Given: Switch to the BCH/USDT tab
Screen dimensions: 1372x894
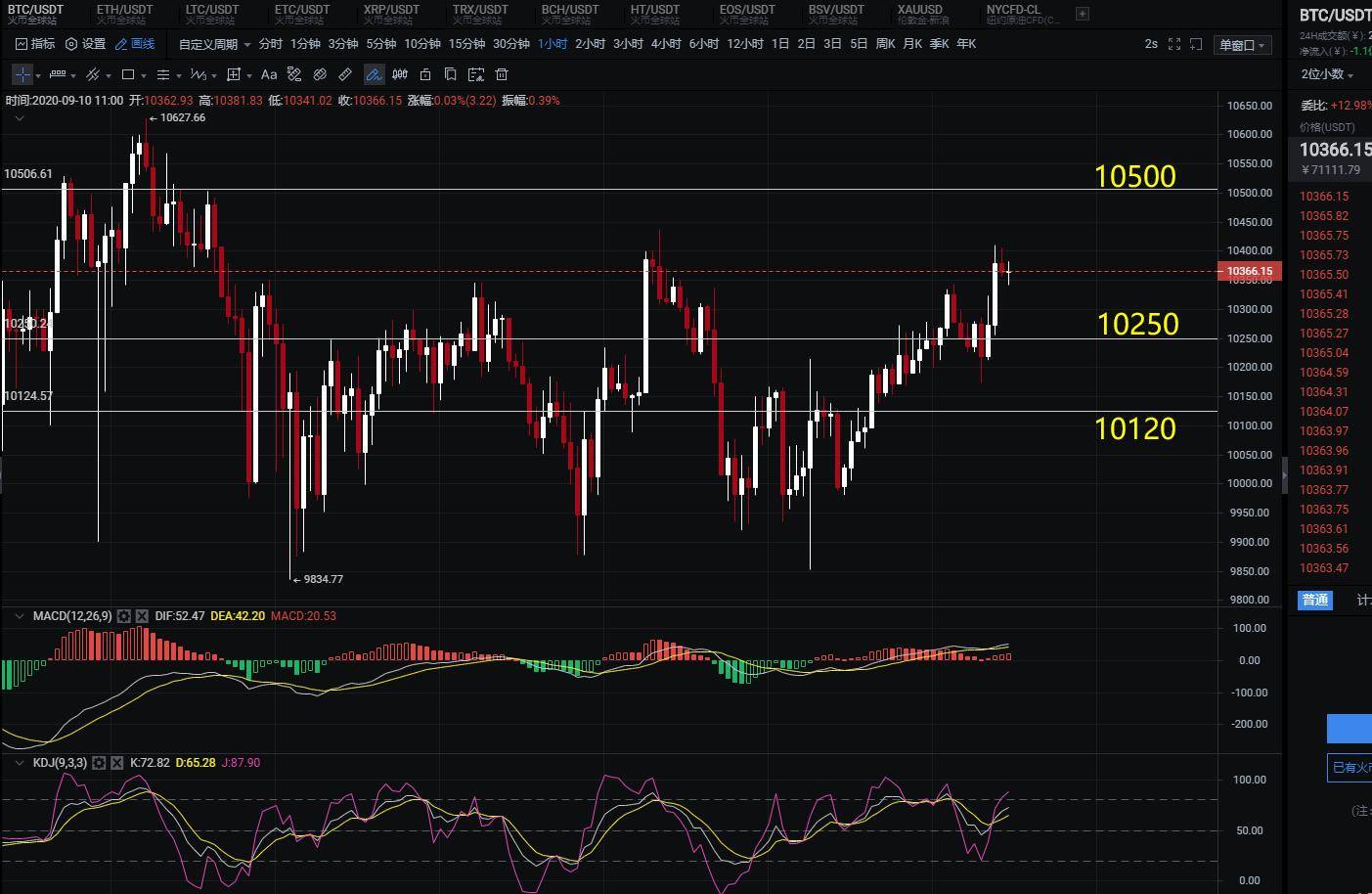Looking at the screenshot, I should (570, 14).
